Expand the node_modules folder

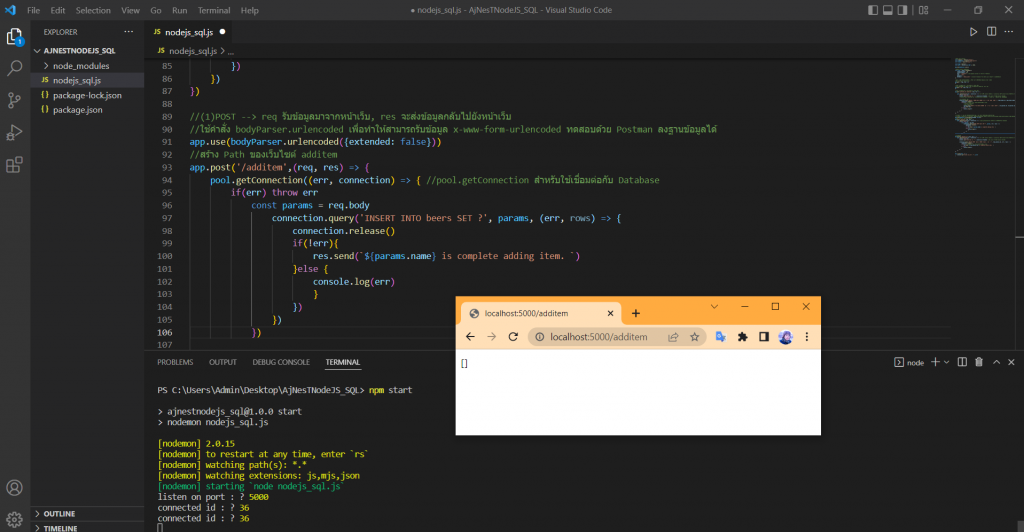point(88,66)
